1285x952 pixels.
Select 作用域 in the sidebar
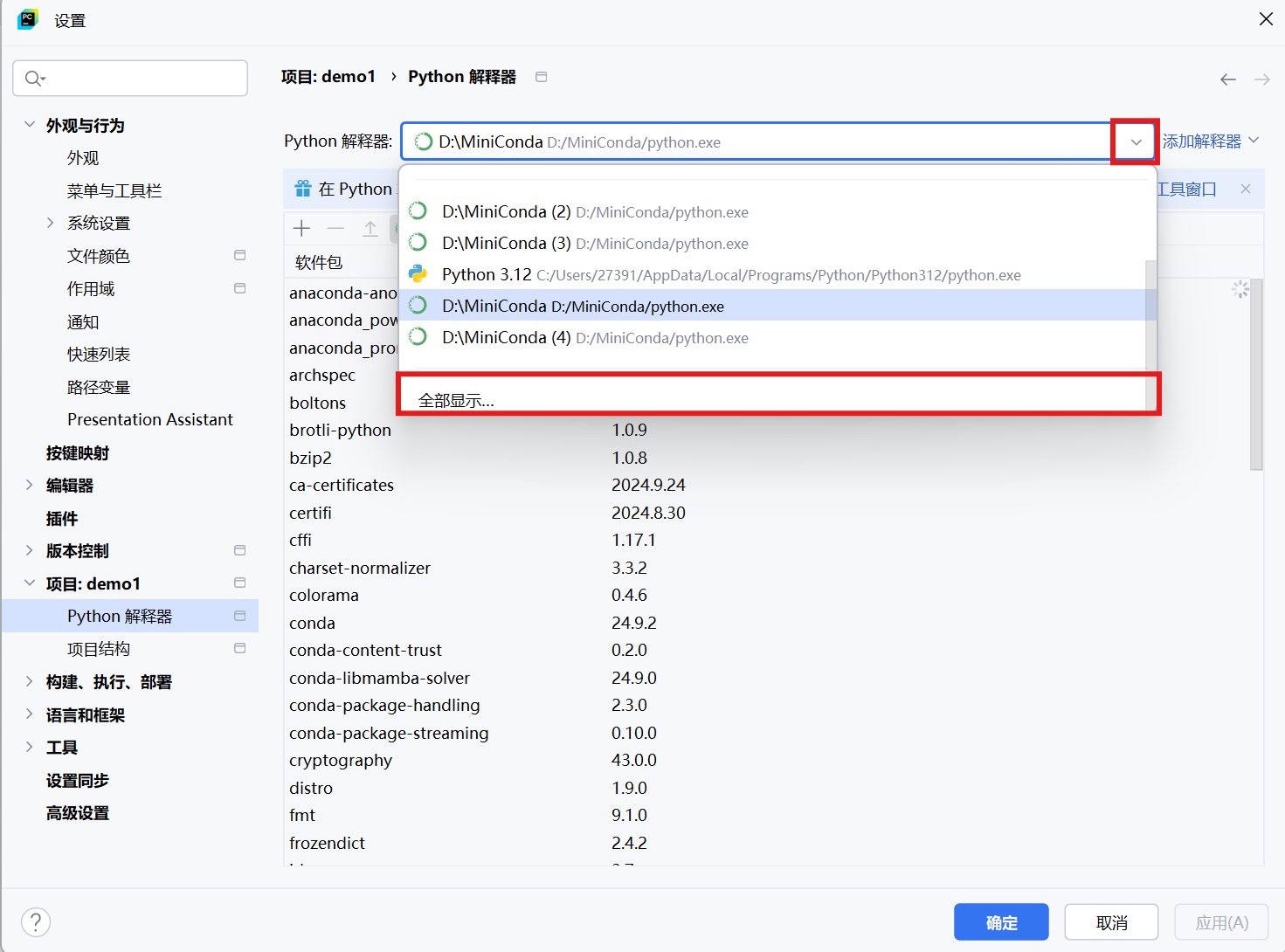pos(91,289)
